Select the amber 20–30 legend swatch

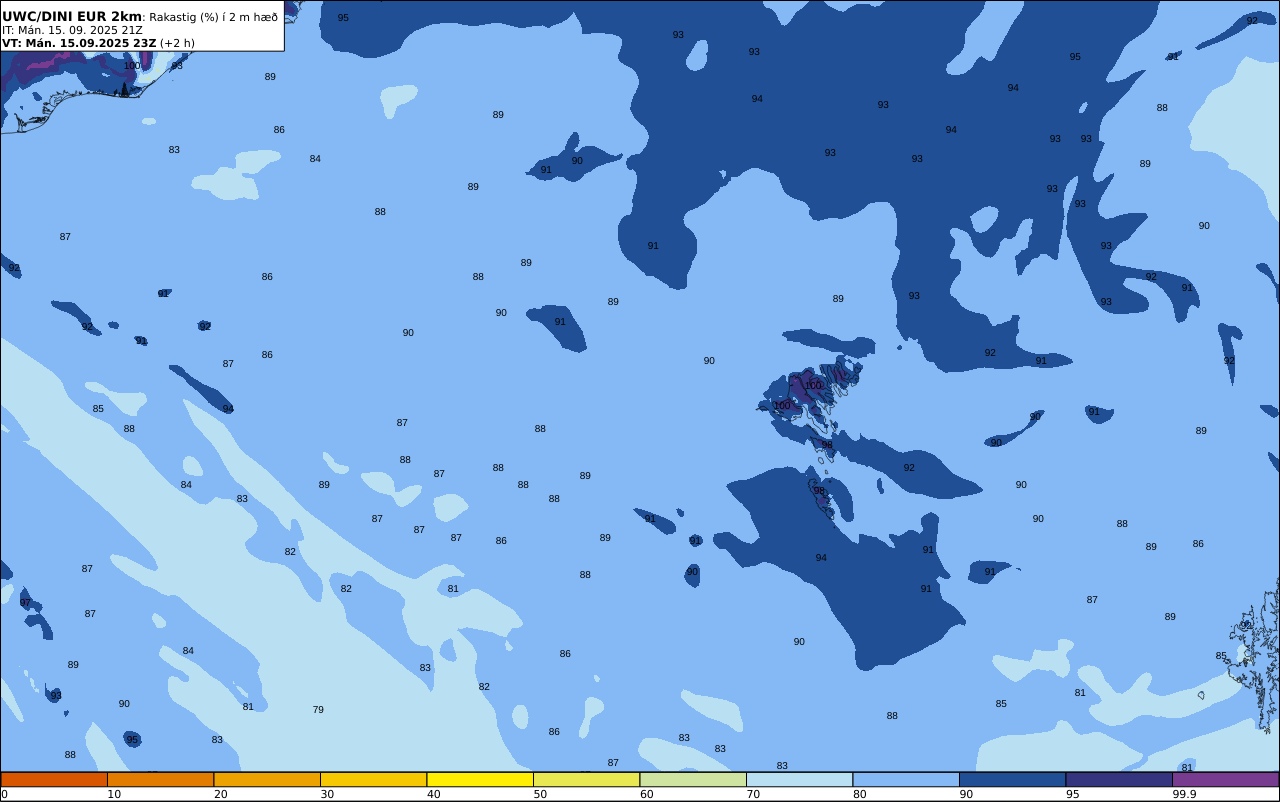(x=267, y=779)
